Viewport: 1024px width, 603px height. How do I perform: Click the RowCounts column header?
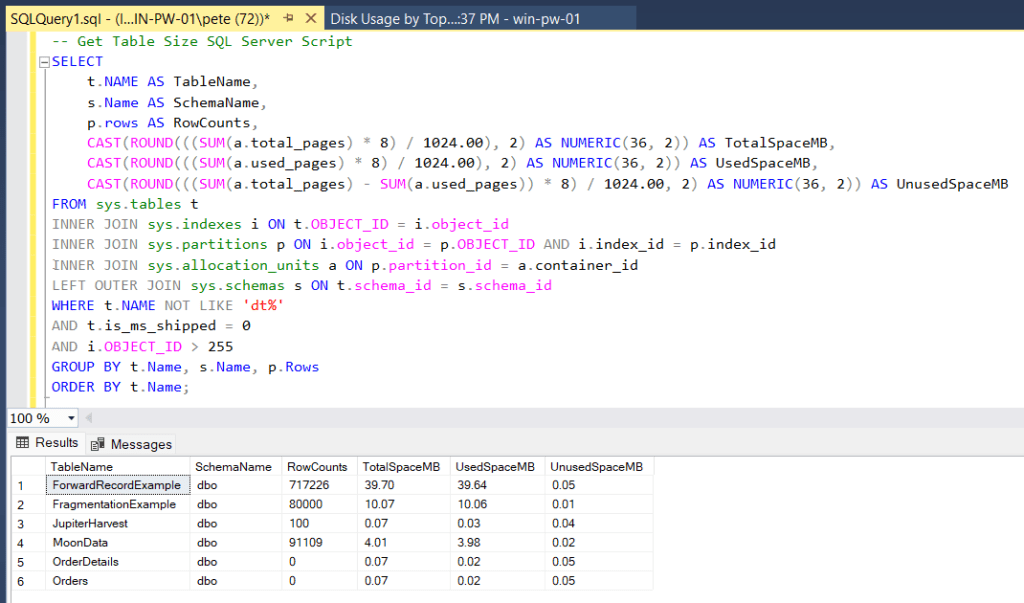pos(317,466)
